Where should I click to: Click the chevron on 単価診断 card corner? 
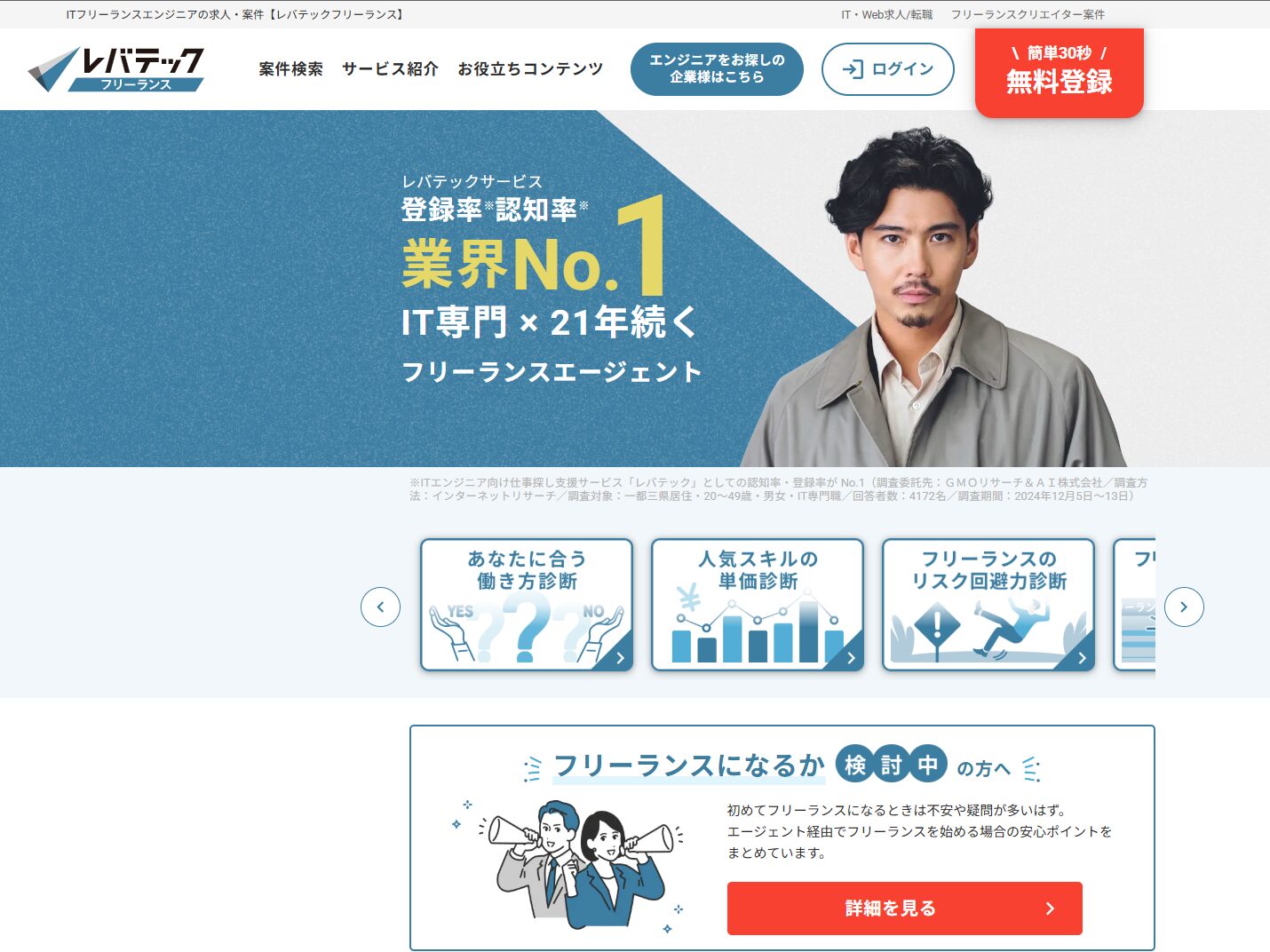851,659
